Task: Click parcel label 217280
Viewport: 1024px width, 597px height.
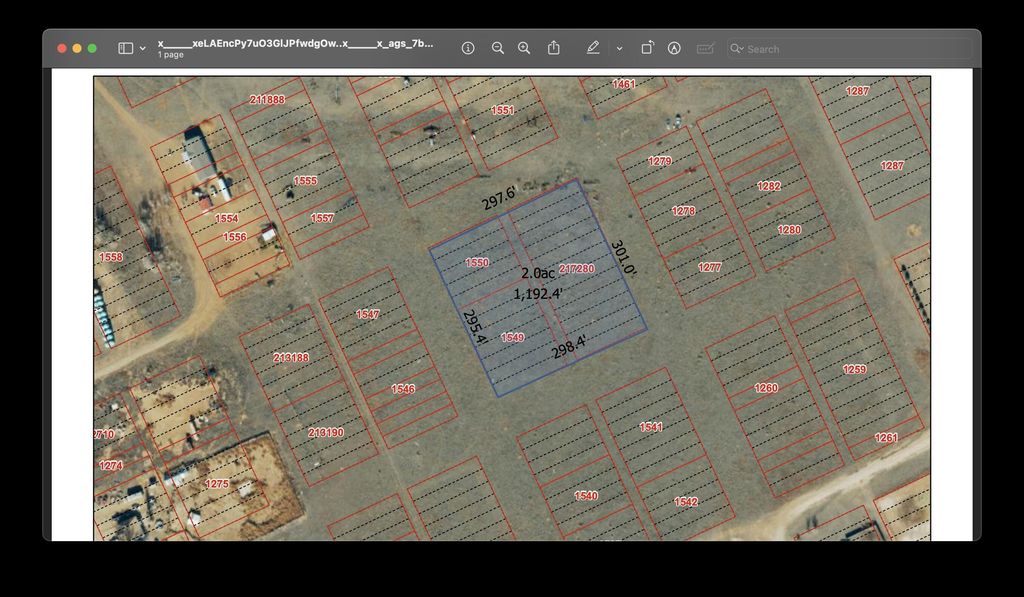Action: click(x=577, y=269)
